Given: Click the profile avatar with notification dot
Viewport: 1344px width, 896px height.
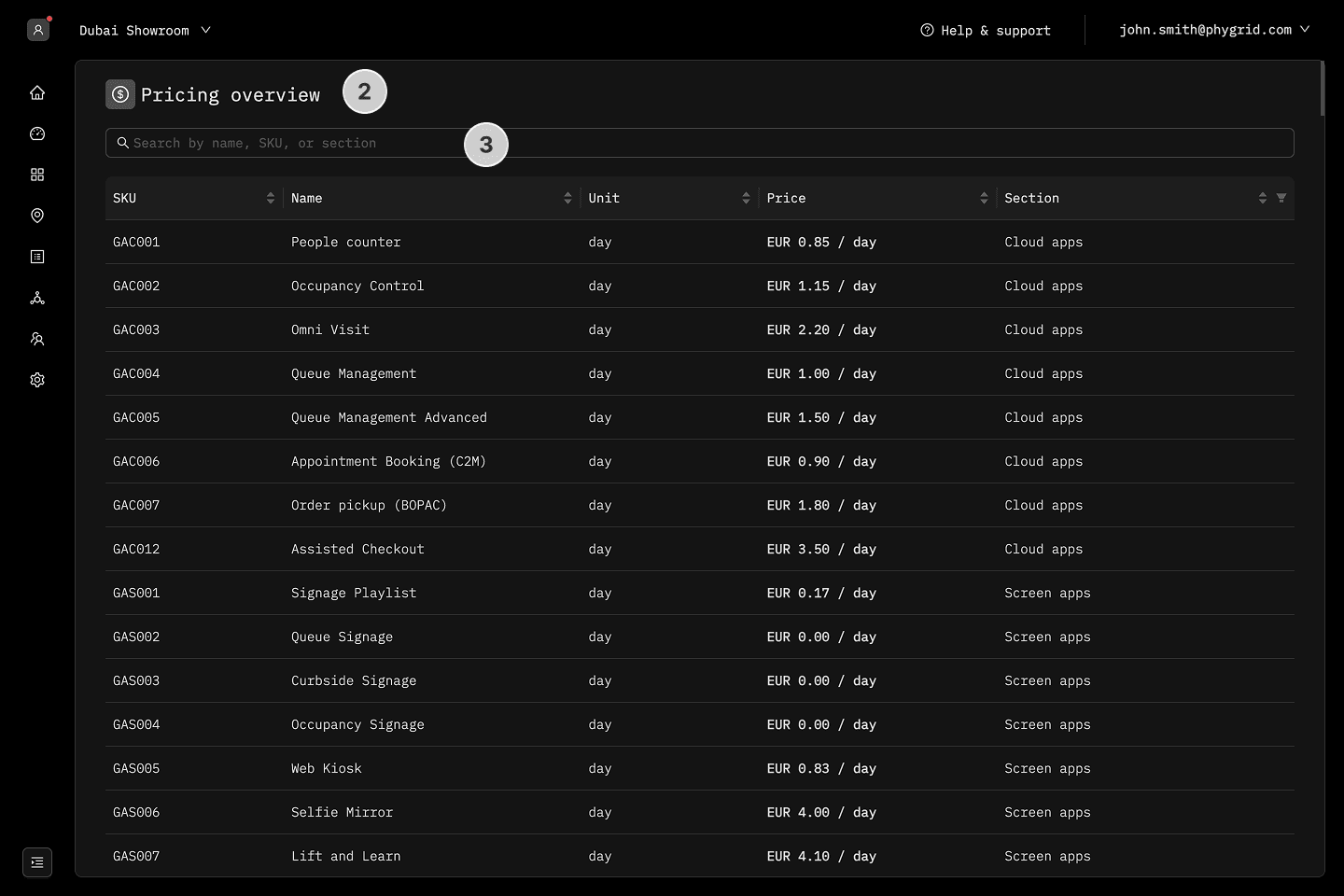Looking at the screenshot, I should point(38,30).
